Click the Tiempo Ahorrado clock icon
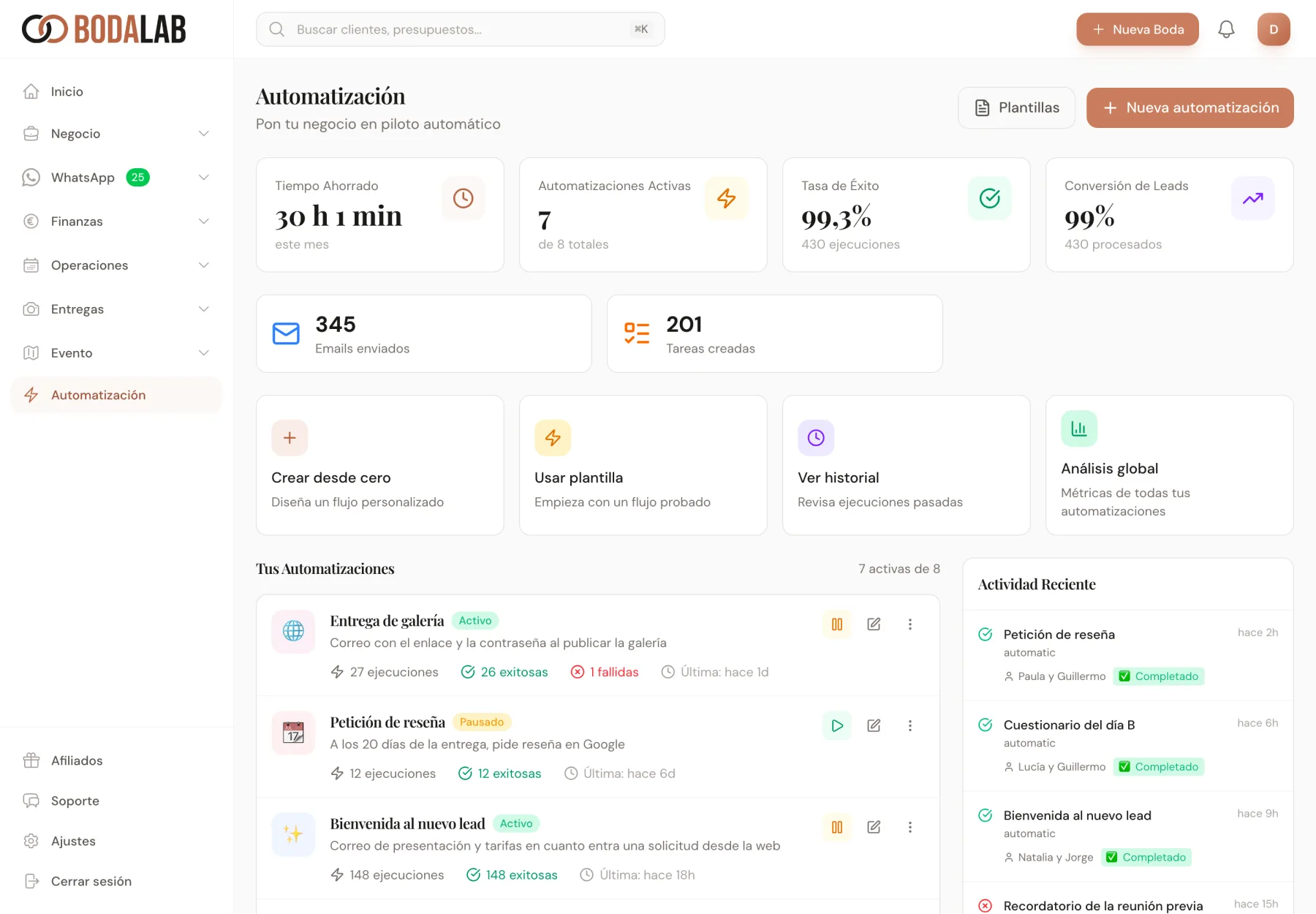The image size is (1316, 914). [464, 198]
